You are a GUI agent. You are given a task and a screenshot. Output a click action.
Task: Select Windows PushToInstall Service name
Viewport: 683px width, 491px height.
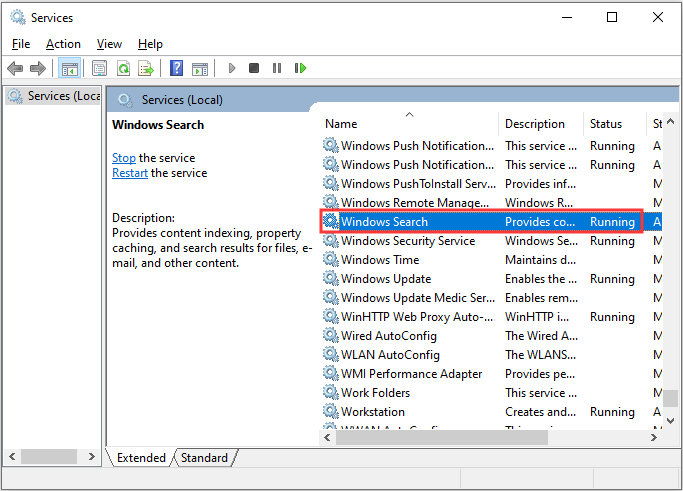point(418,184)
